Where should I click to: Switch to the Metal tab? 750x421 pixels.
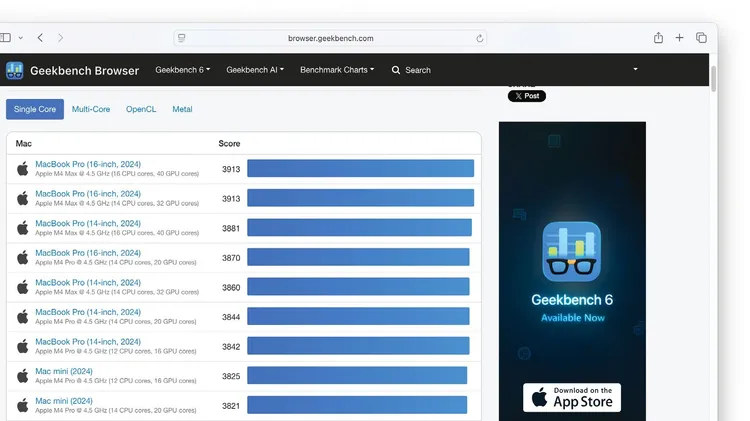point(182,109)
